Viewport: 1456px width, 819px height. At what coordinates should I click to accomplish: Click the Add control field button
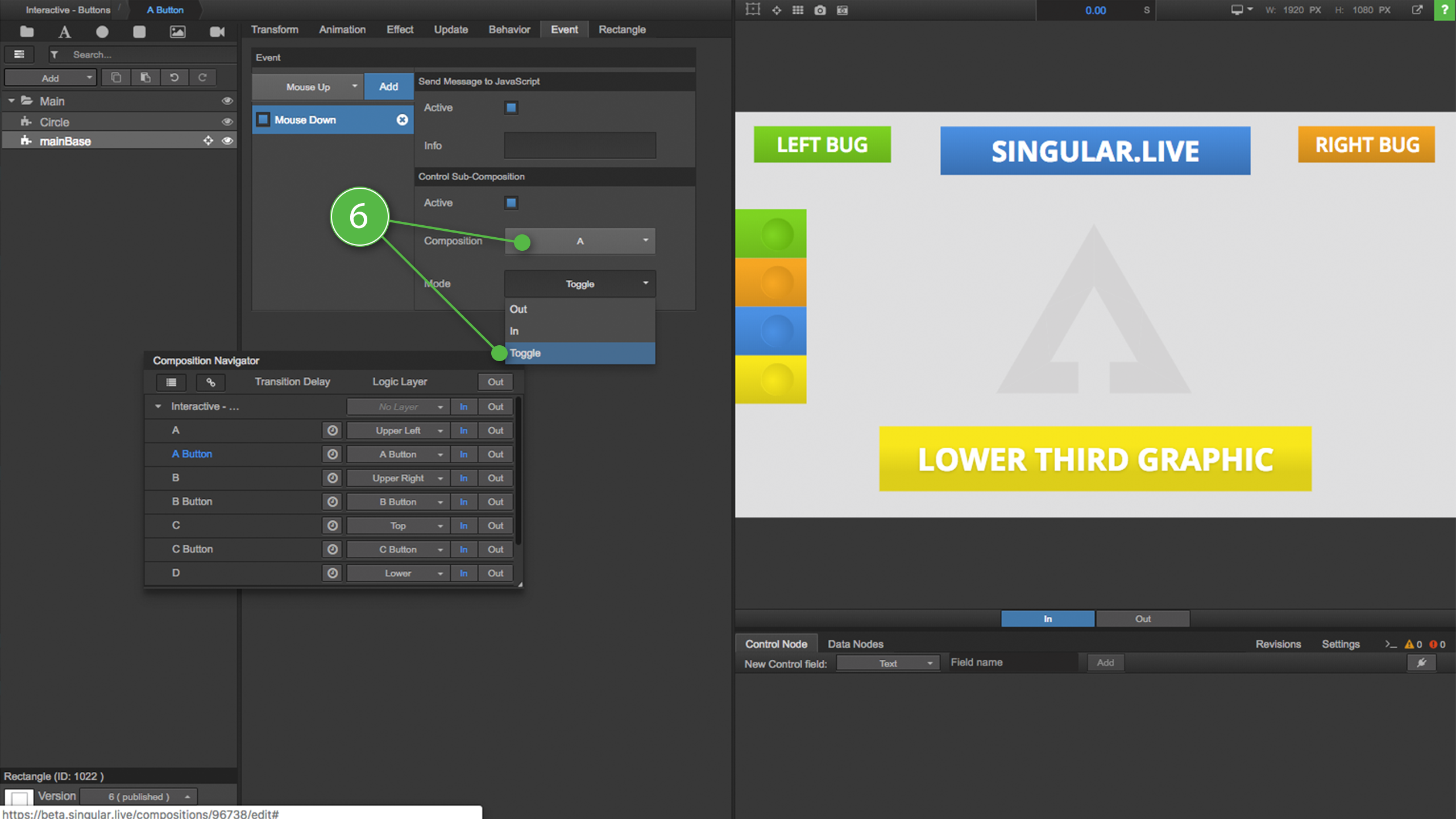tap(1105, 663)
